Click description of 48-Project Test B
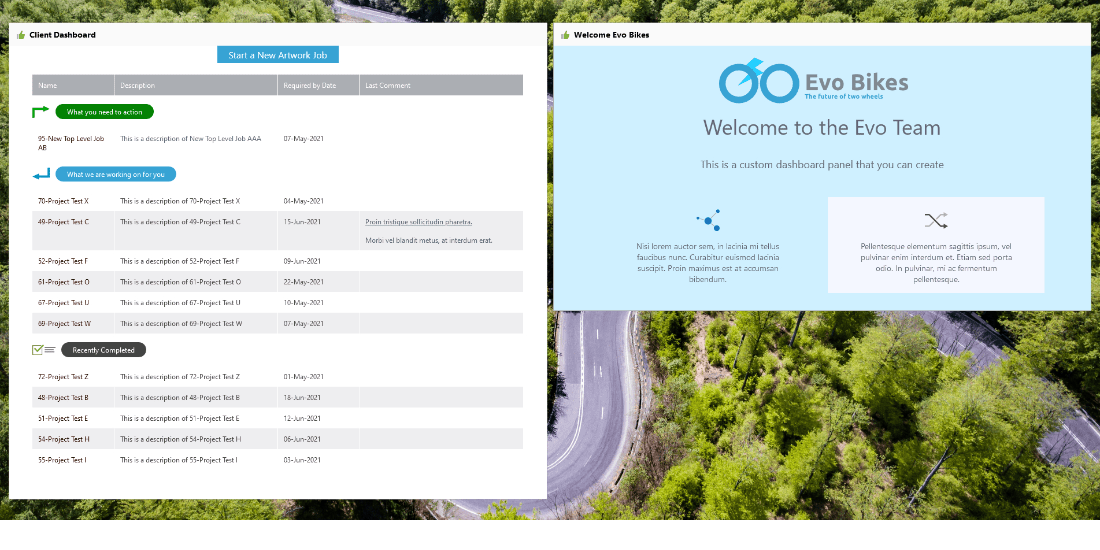 pos(180,398)
